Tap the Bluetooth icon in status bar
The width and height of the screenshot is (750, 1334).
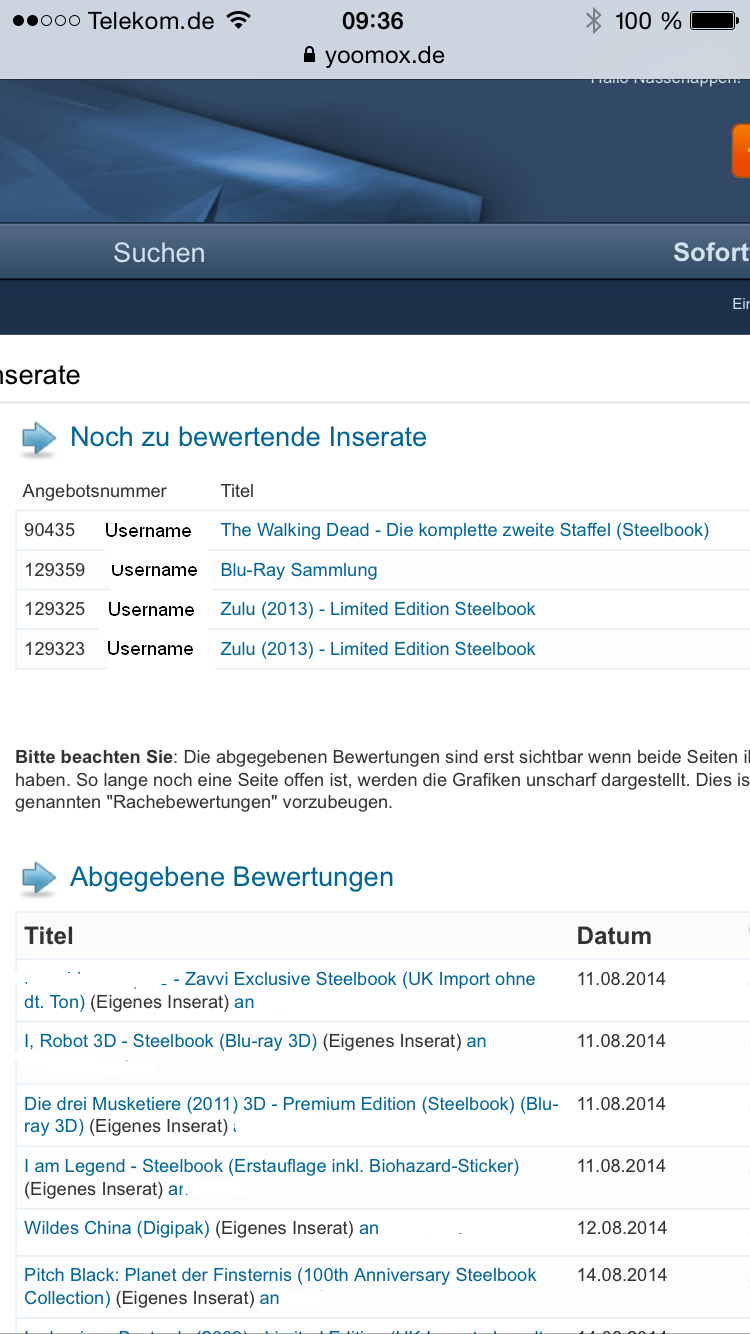(593, 20)
